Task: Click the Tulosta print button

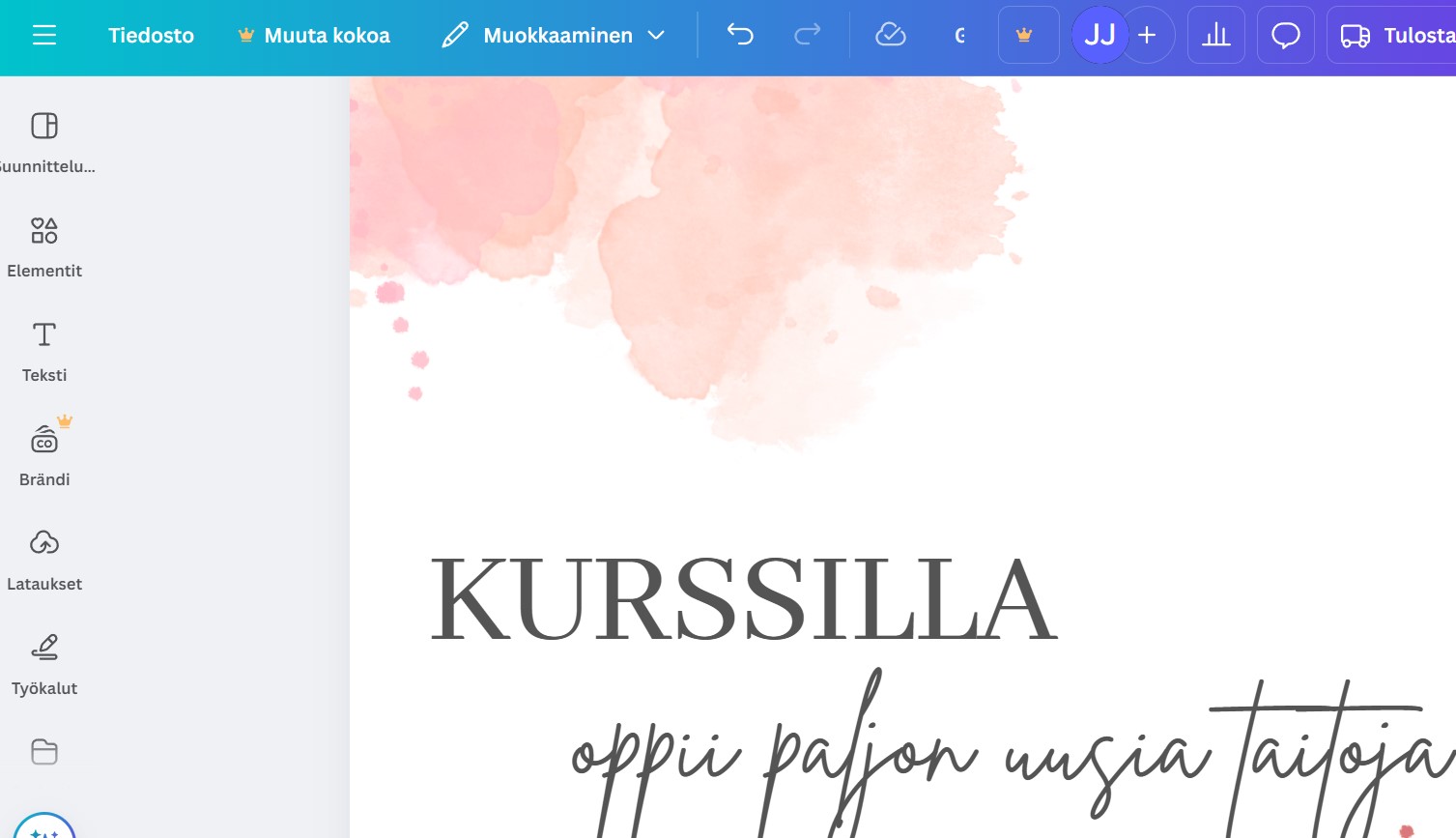Action: coord(1396,36)
